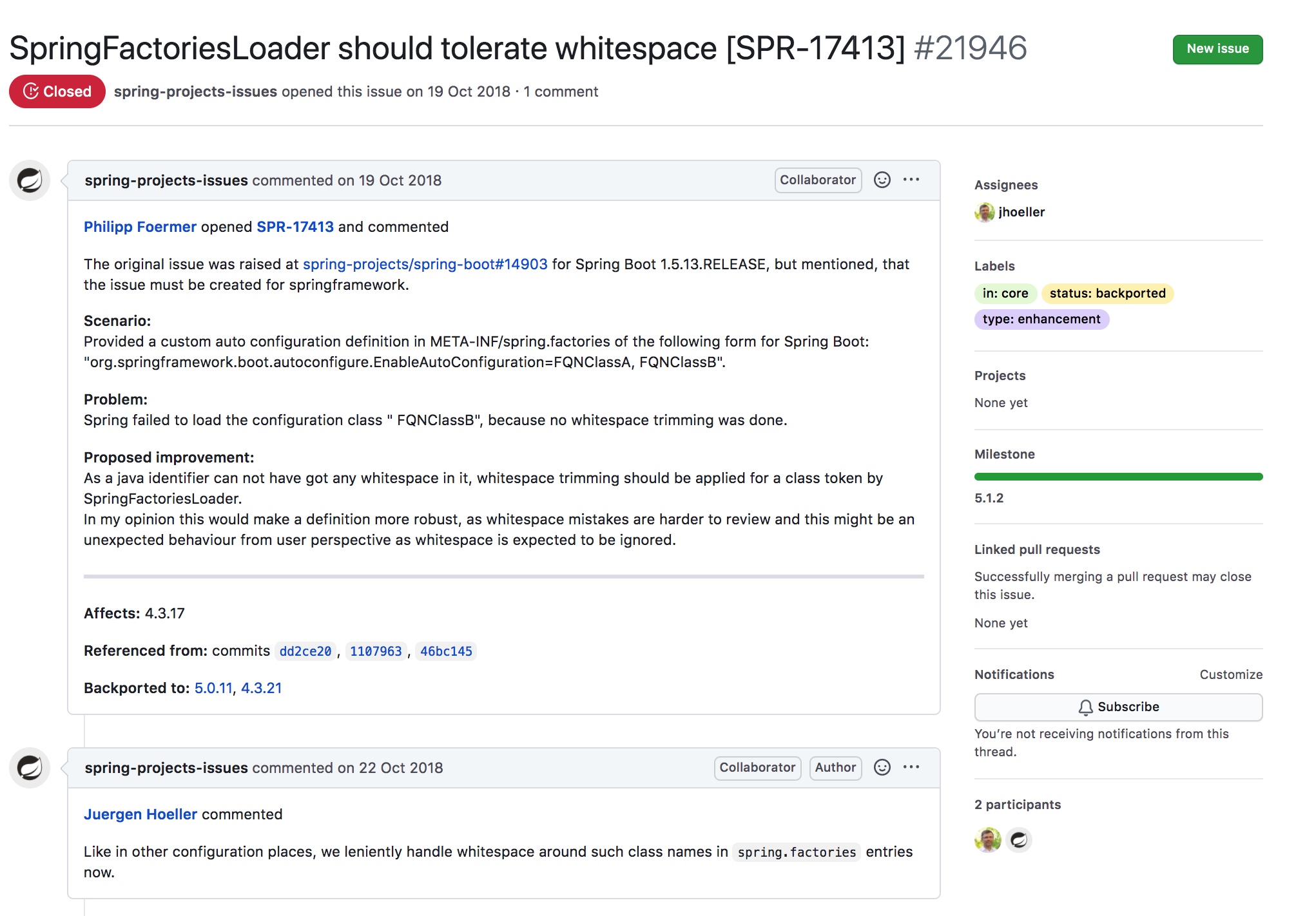Image resolution: width=1316 pixels, height=916 pixels.
Task: Open three-dot menu on first comment
Action: pos(911,180)
